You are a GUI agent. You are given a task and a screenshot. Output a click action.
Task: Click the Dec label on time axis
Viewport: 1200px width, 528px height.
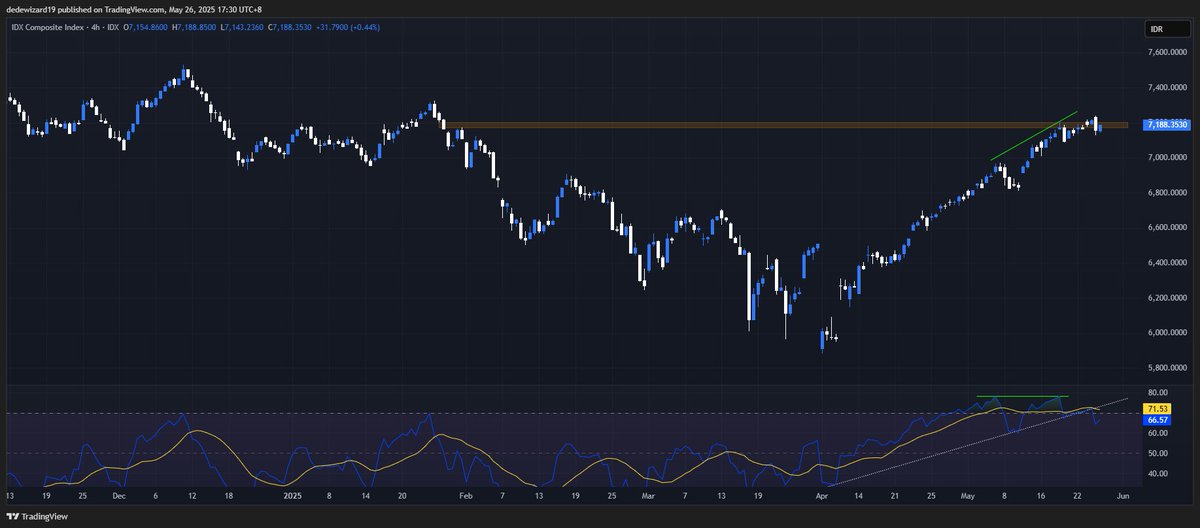(x=119, y=495)
